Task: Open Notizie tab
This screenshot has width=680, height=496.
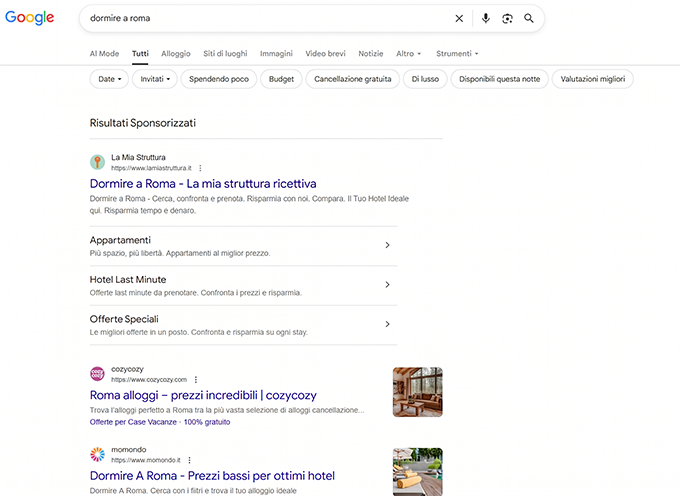Action: pos(371,53)
